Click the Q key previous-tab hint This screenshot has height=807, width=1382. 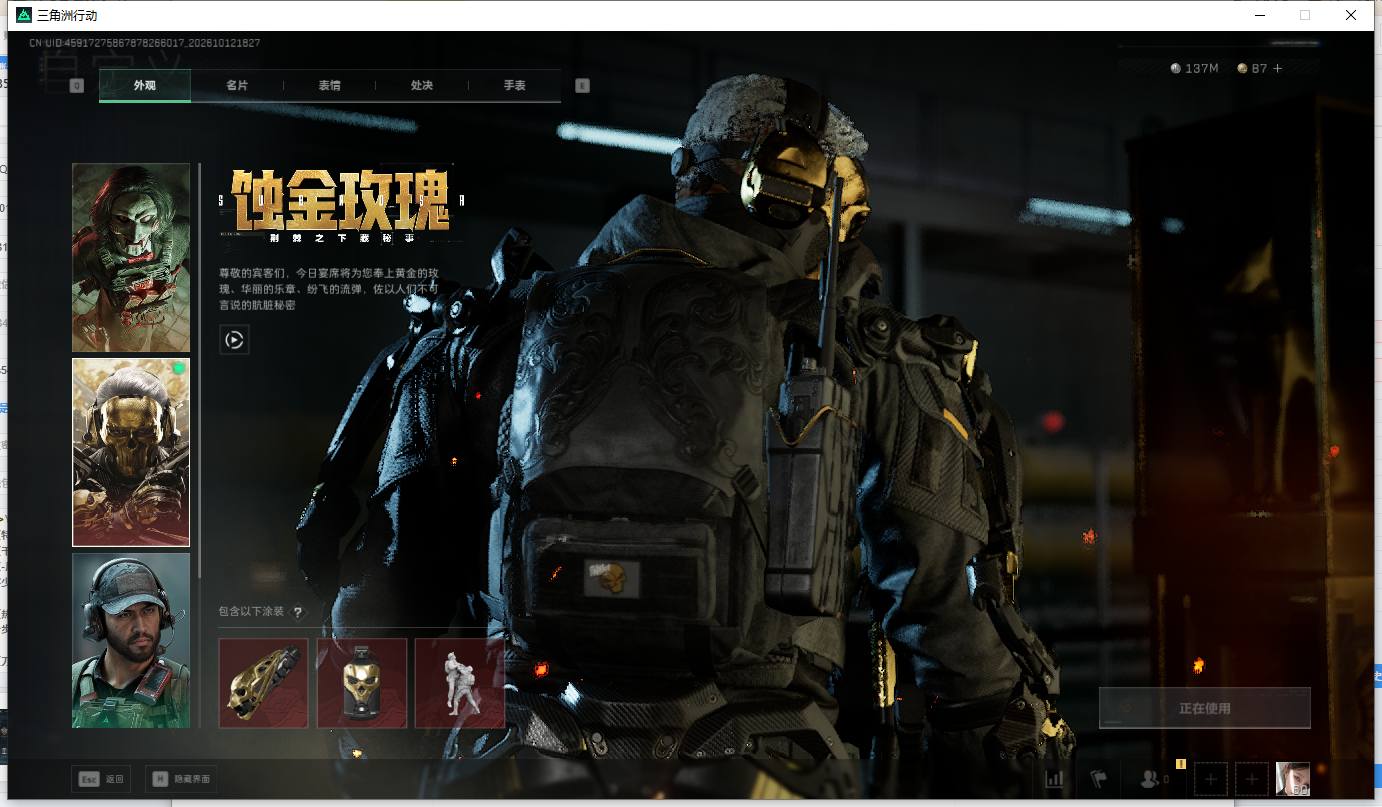click(x=76, y=86)
